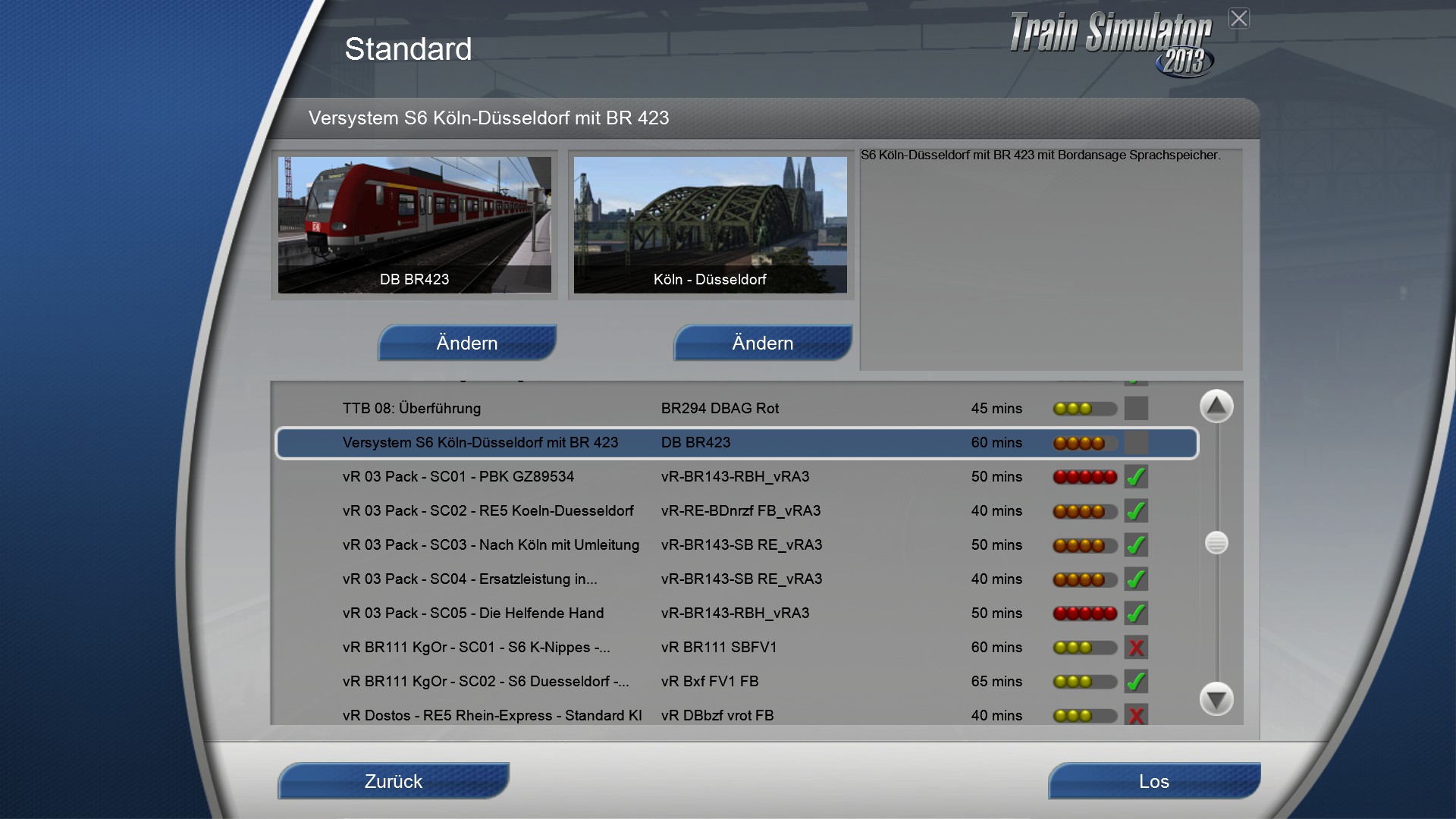1456x819 pixels.
Task: Click red difficulty rating of SC01 - PBK GZ89534
Action: click(1085, 477)
